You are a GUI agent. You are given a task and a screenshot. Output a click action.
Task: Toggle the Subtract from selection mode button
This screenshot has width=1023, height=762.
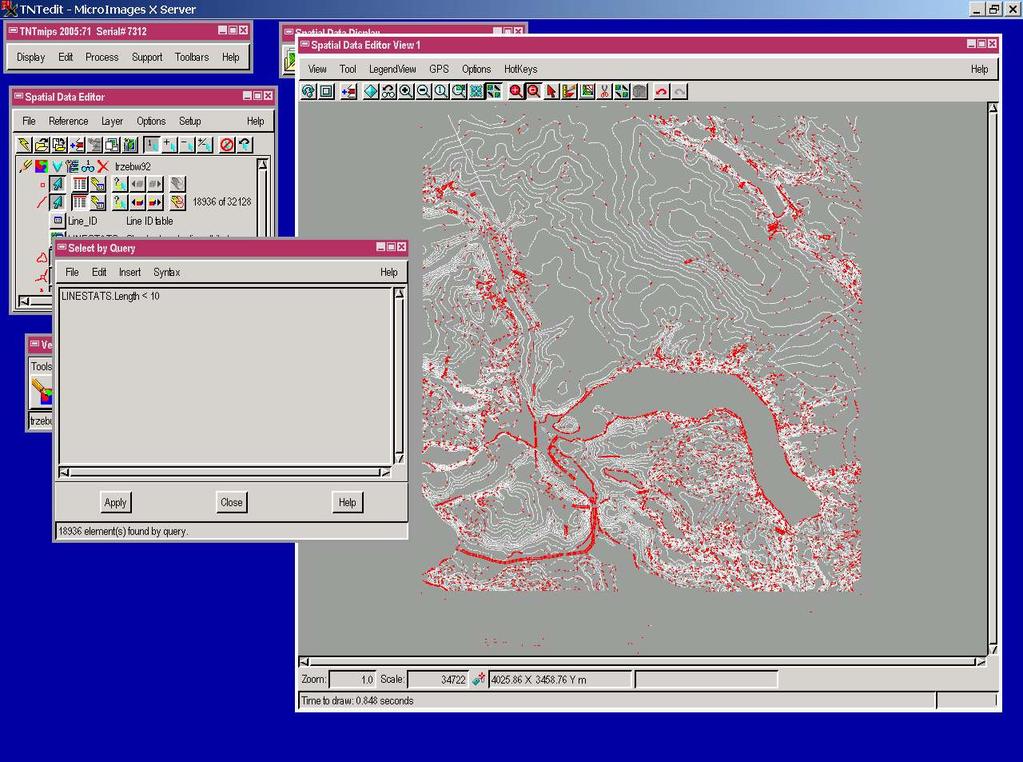[x=187, y=144]
